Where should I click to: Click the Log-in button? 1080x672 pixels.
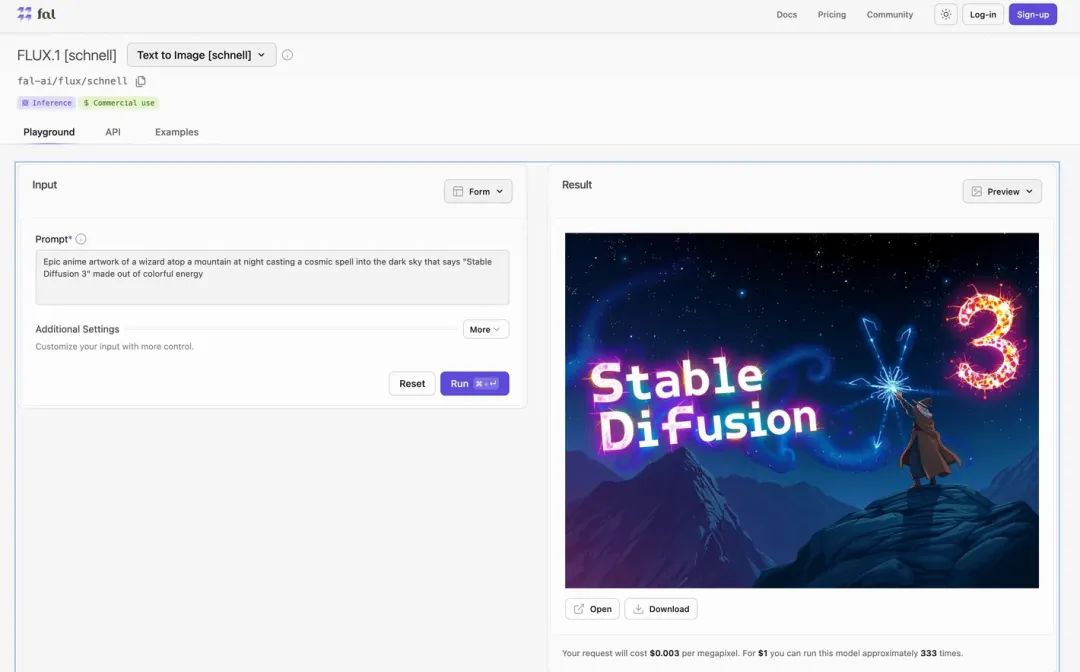(x=983, y=14)
